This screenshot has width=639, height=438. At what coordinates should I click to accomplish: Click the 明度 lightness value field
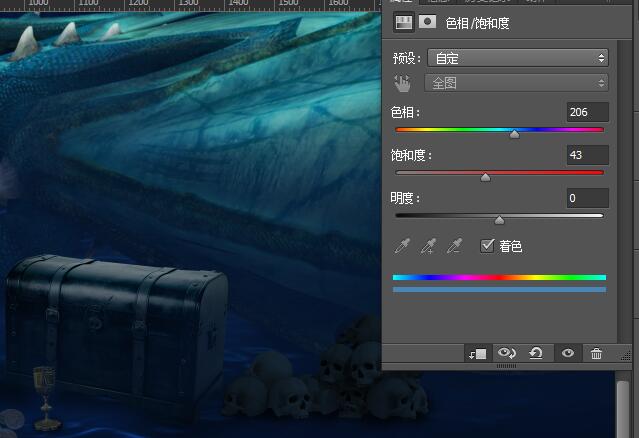pyautogui.click(x=587, y=198)
